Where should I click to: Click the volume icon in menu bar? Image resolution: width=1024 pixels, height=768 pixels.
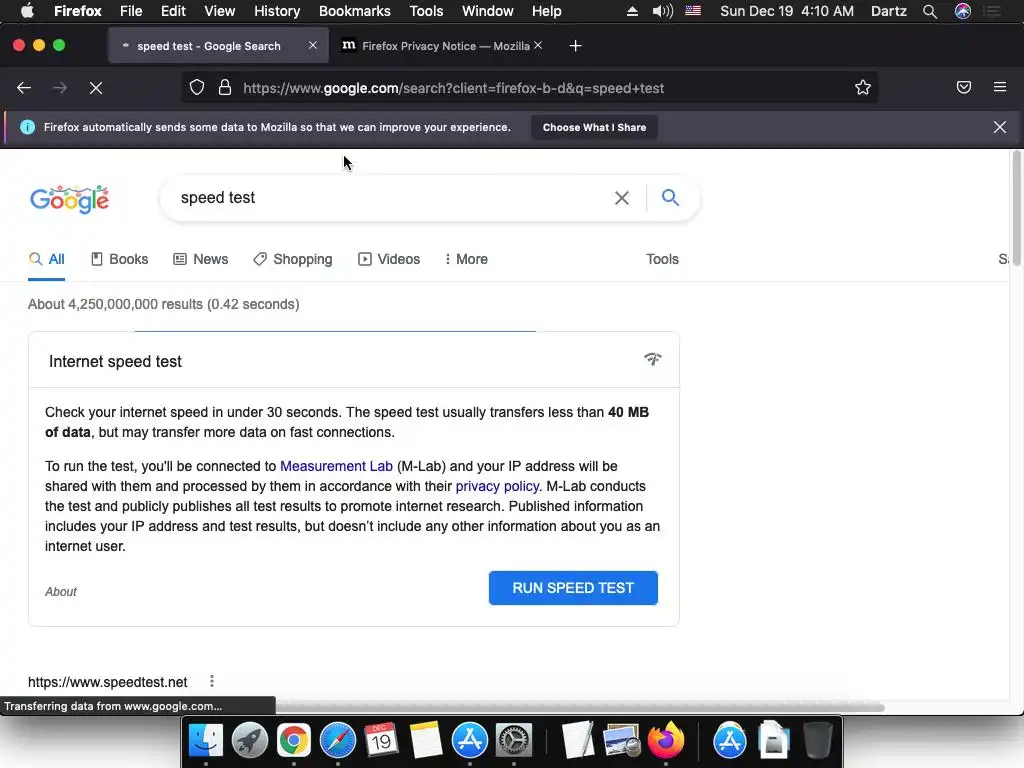pos(662,11)
